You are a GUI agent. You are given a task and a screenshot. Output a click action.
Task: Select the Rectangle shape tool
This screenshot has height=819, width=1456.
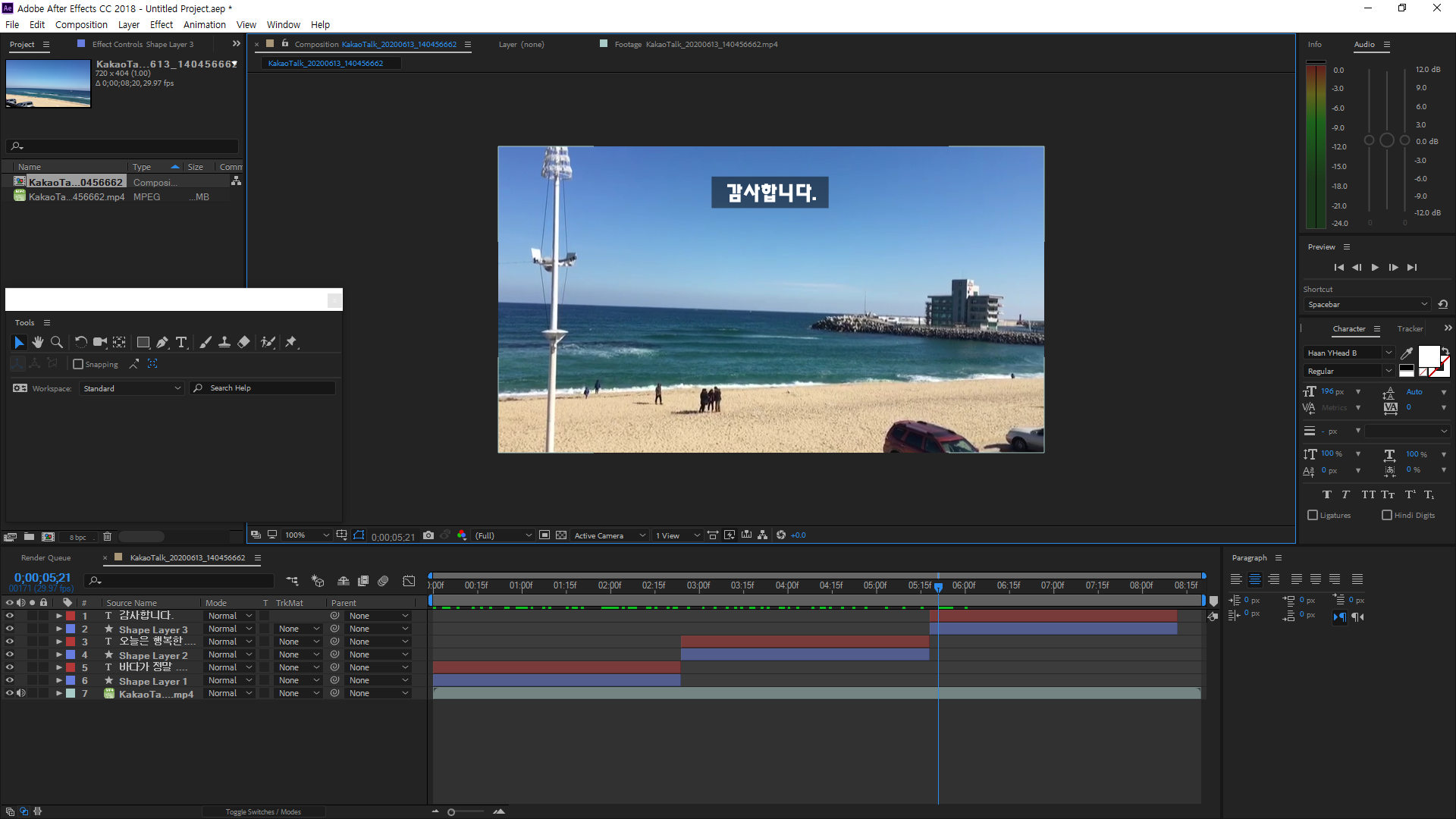(143, 343)
